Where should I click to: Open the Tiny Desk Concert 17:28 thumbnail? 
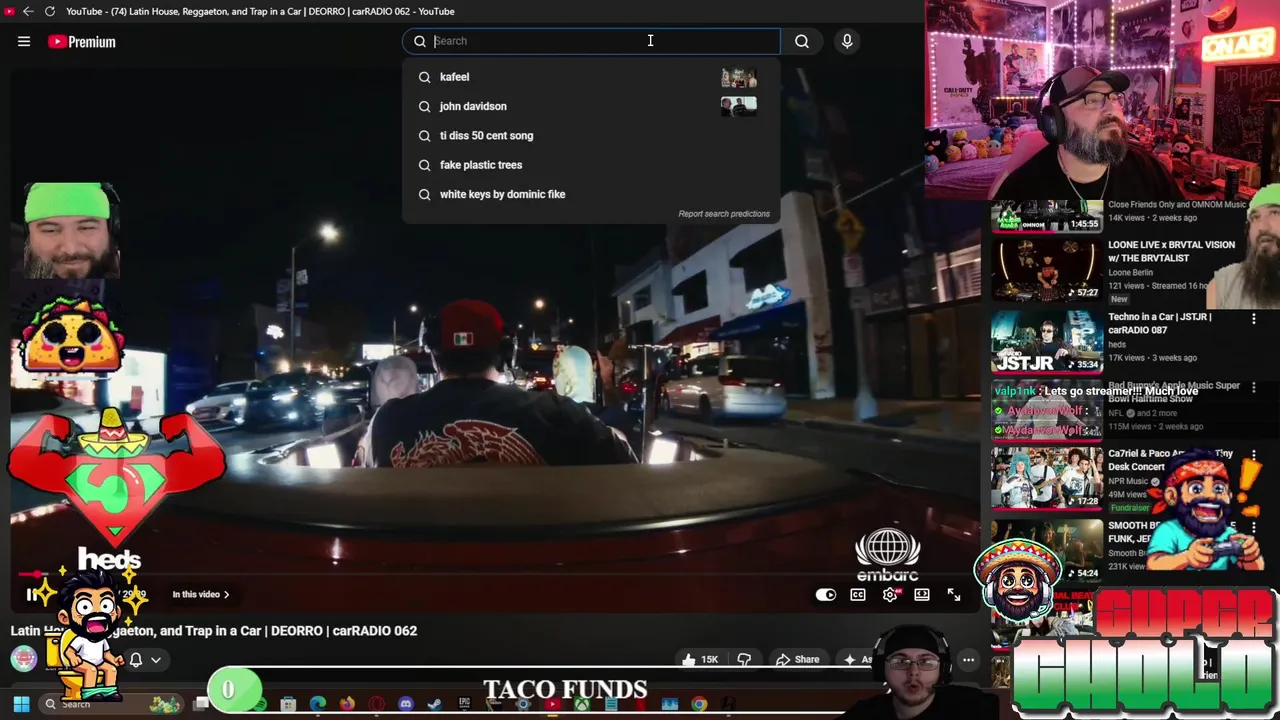click(x=1046, y=478)
